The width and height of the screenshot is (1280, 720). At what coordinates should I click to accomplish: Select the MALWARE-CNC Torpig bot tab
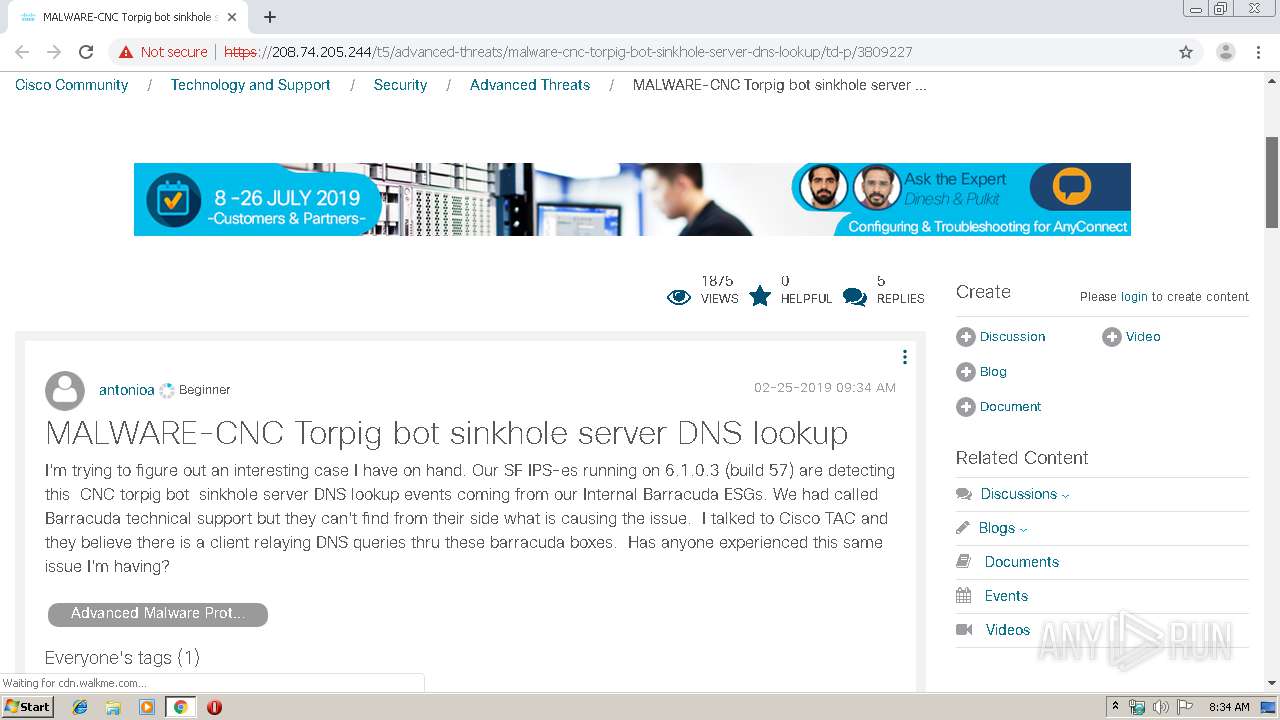(126, 17)
